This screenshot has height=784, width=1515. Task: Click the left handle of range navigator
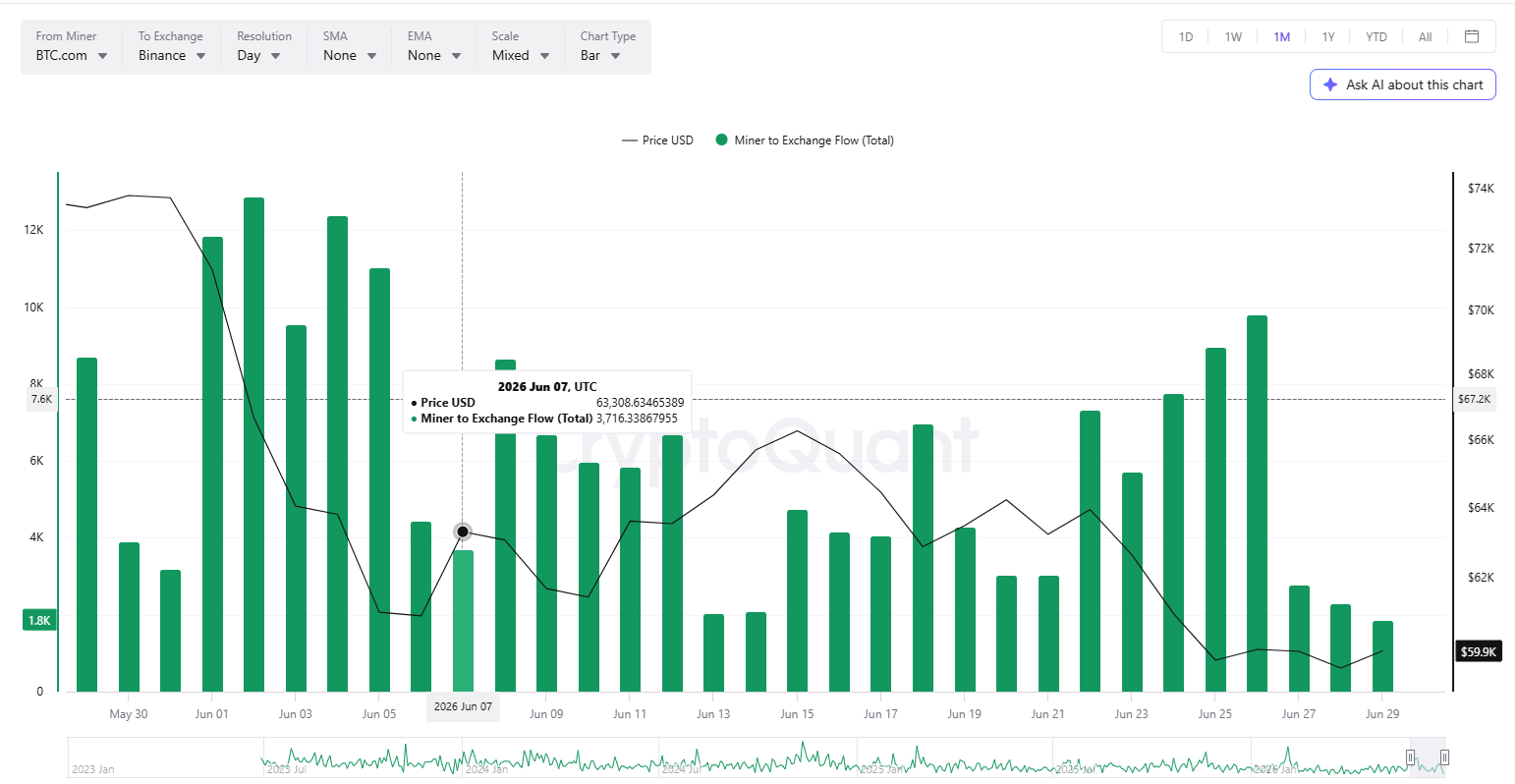point(1410,756)
